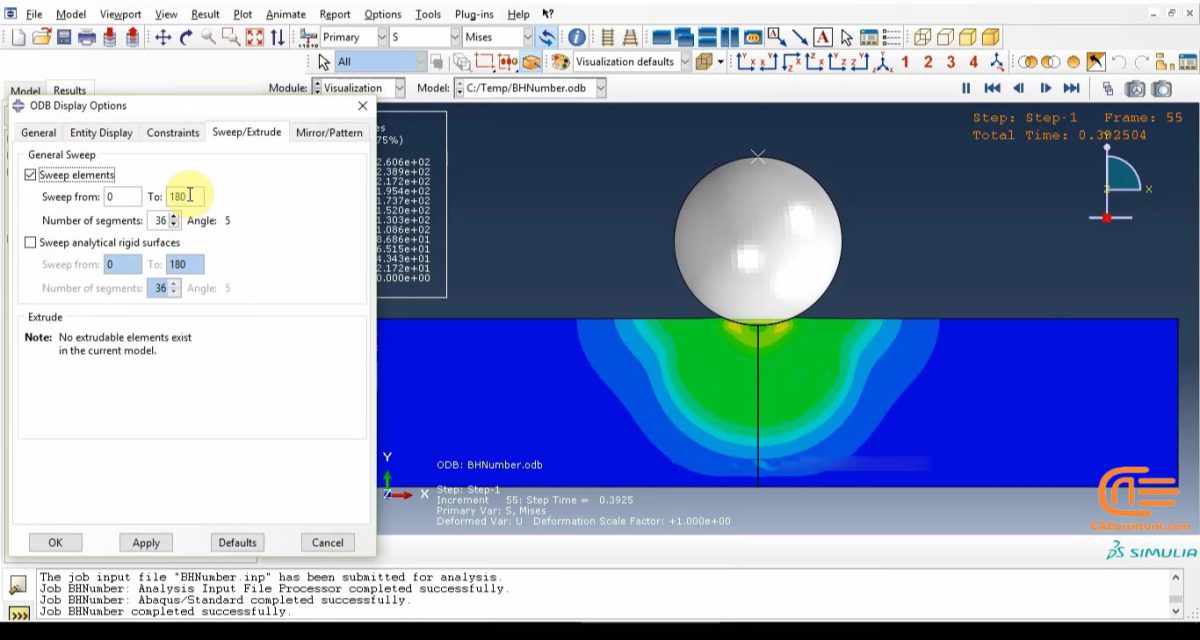Apply front view using orientation icon 1
Image resolution: width=1200 pixels, height=640 pixels.
[904, 60]
